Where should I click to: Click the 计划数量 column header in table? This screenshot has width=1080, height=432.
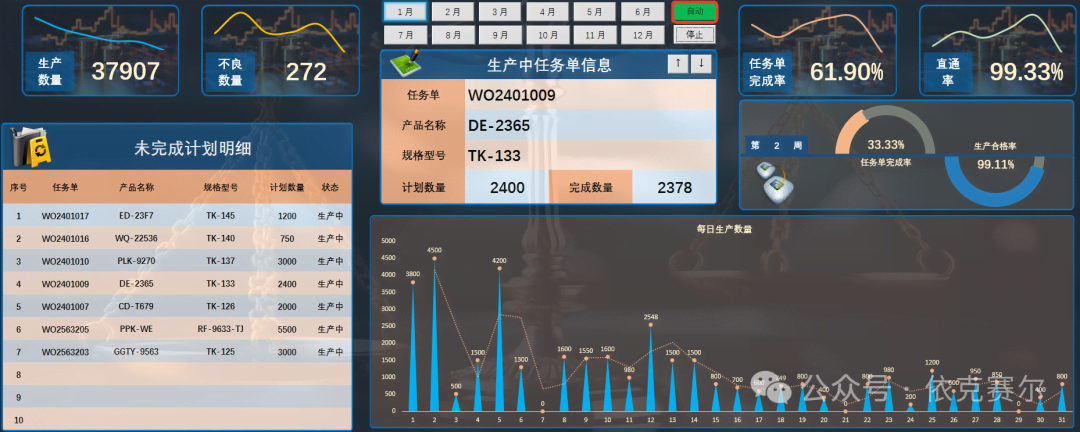286,187
